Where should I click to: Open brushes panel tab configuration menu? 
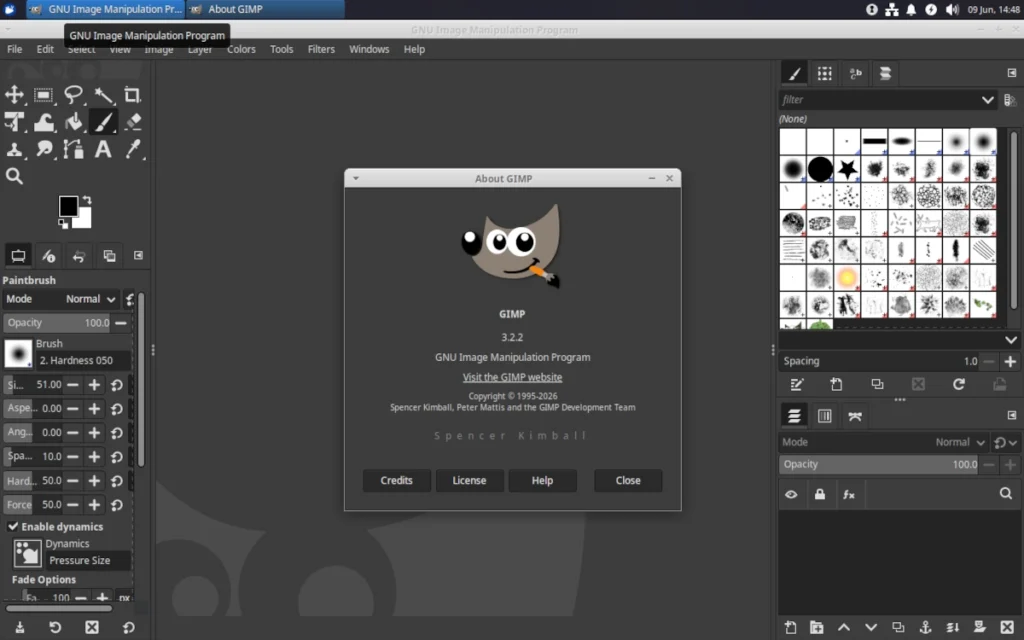tap(1012, 73)
